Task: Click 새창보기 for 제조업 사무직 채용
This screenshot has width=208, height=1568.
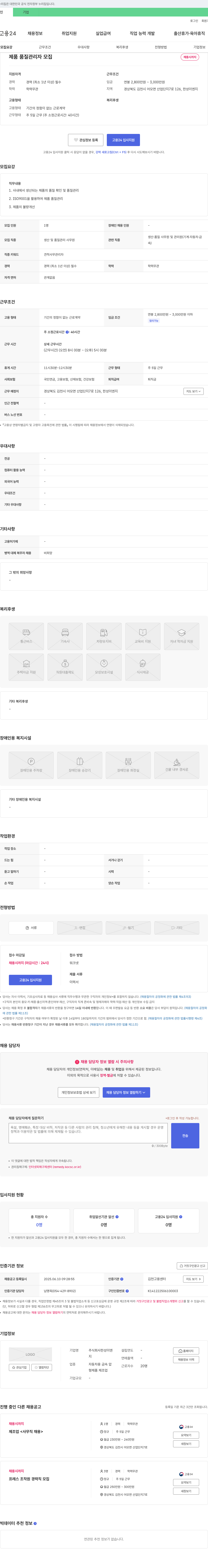Action: coord(186,1444)
